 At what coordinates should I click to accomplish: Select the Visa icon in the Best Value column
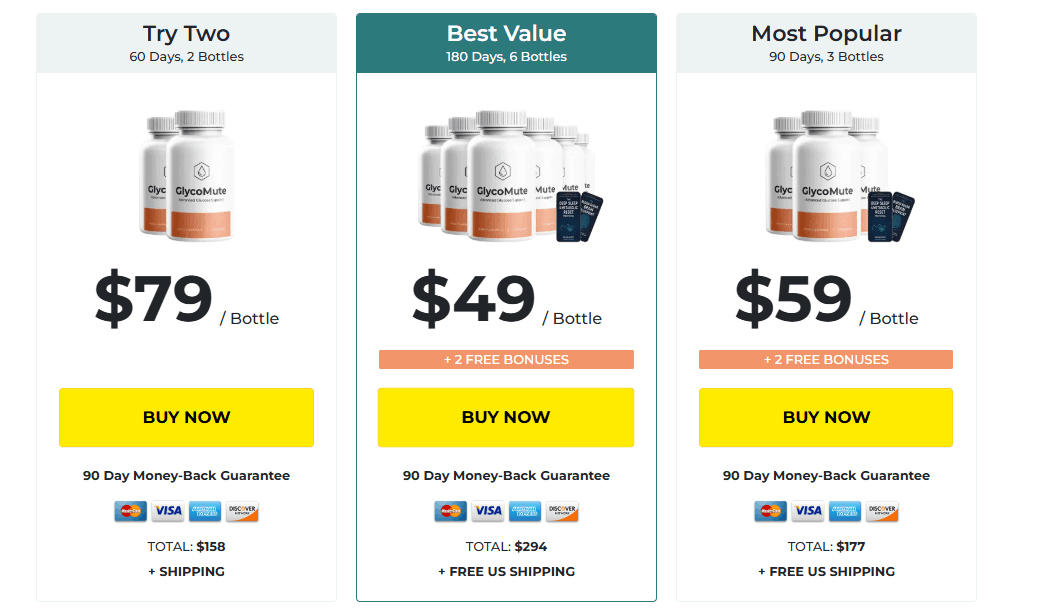pos(487,511)
